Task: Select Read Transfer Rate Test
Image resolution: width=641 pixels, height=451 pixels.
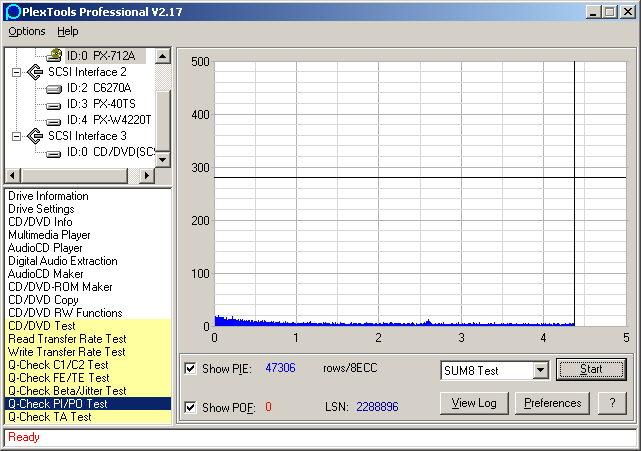Action: (88, 339)
